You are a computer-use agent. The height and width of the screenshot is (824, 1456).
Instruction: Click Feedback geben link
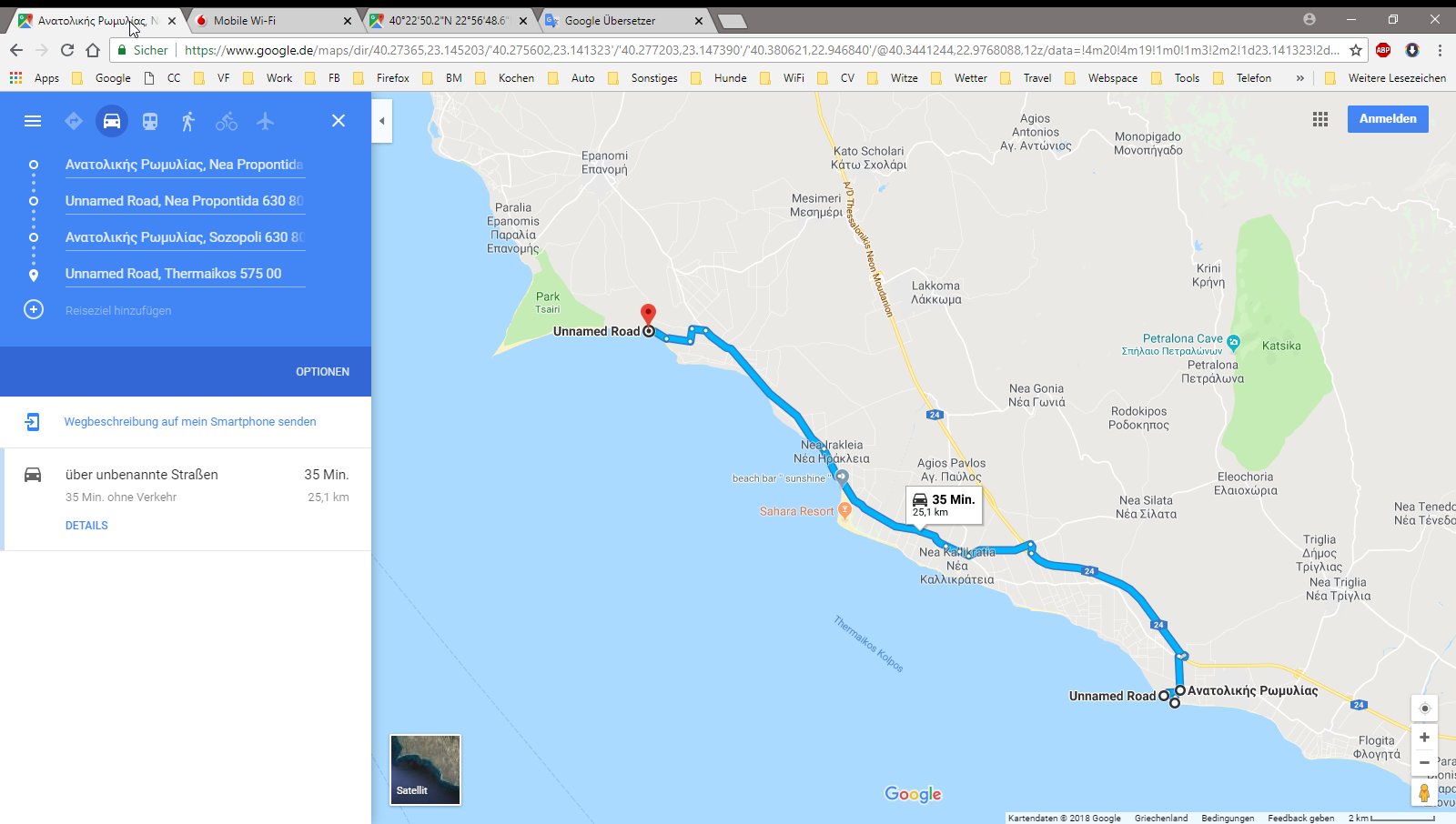[x=1300, y=818]
